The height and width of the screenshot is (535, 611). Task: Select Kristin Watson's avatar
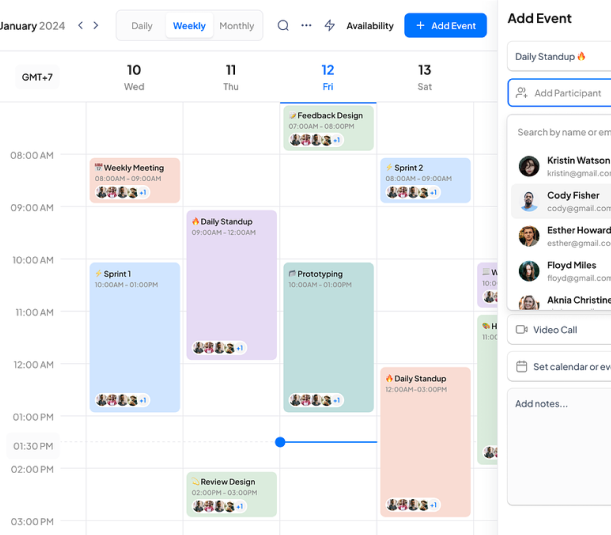click(529, 166)
